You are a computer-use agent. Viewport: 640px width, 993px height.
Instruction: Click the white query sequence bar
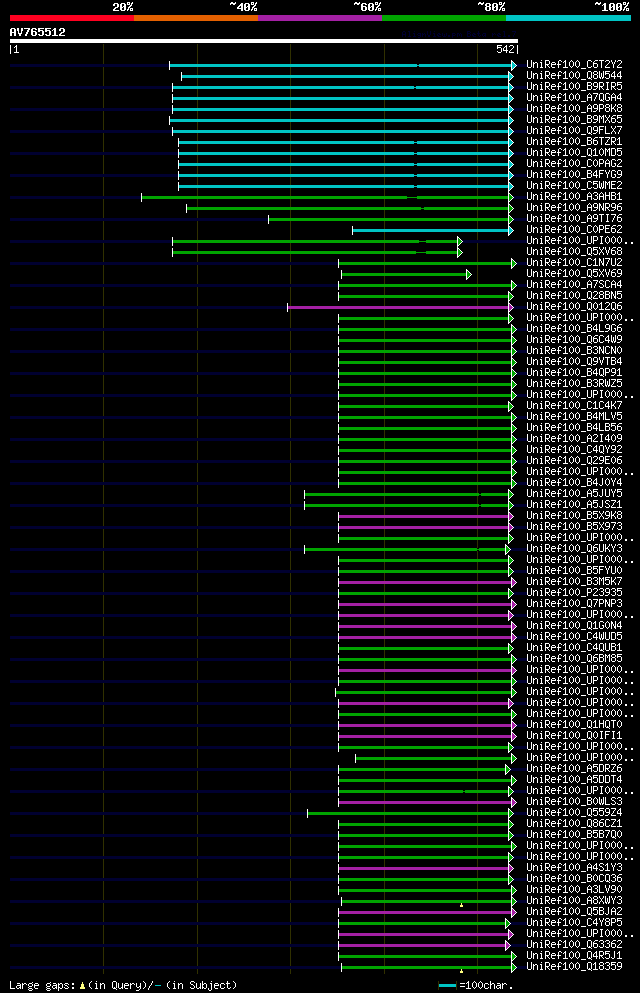264,41
